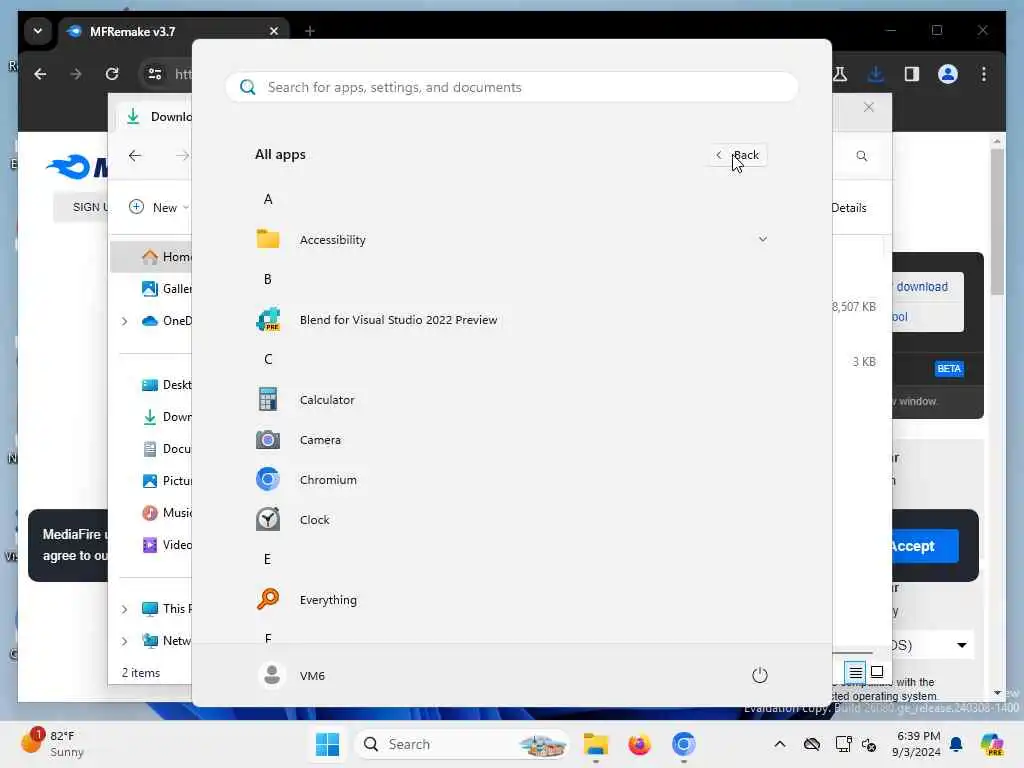Screen dimensions: 1024x768
Task: Open the VM6 user account menu
Action: [293, 675]
